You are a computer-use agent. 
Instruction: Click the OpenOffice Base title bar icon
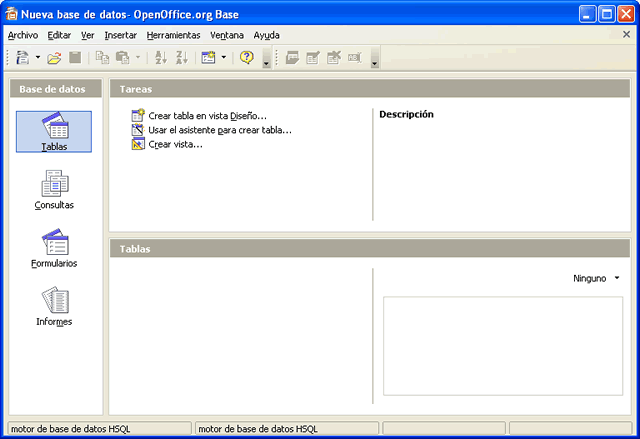tap(11, 14)
